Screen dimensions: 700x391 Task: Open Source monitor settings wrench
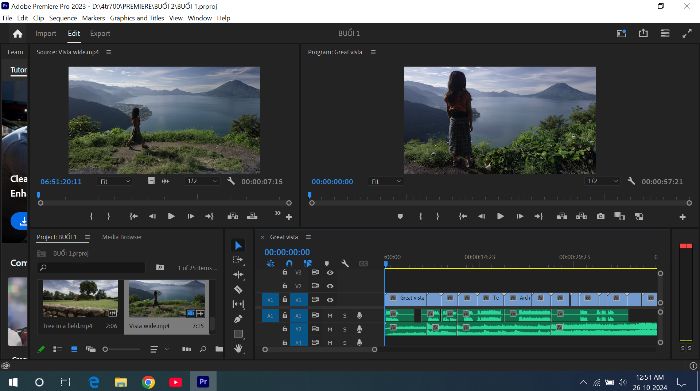231,181
